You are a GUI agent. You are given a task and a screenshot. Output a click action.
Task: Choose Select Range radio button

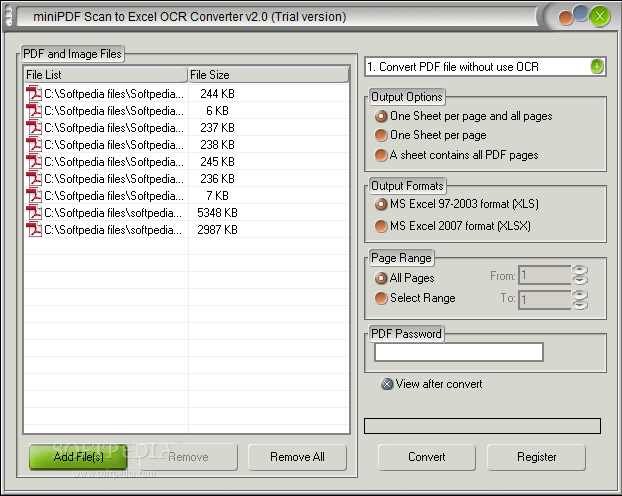[x=415, y=298]
